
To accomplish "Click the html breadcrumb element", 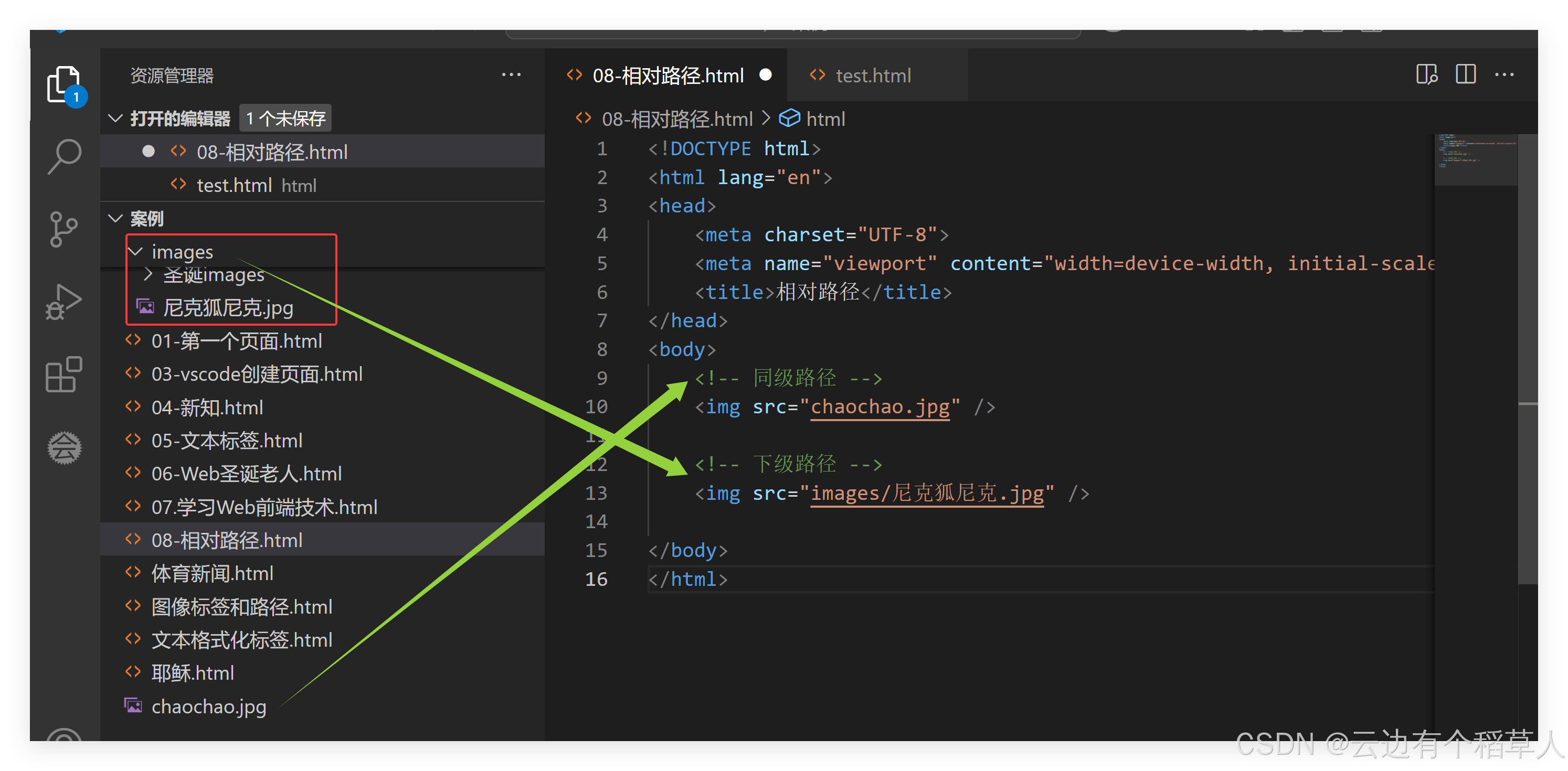I will [825, 119].
